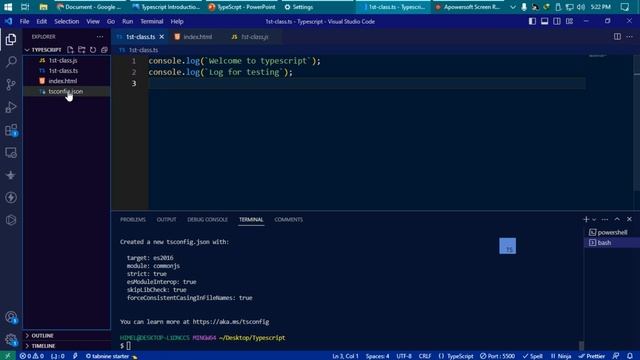Open the Manage gear icon

click(11, 340)
